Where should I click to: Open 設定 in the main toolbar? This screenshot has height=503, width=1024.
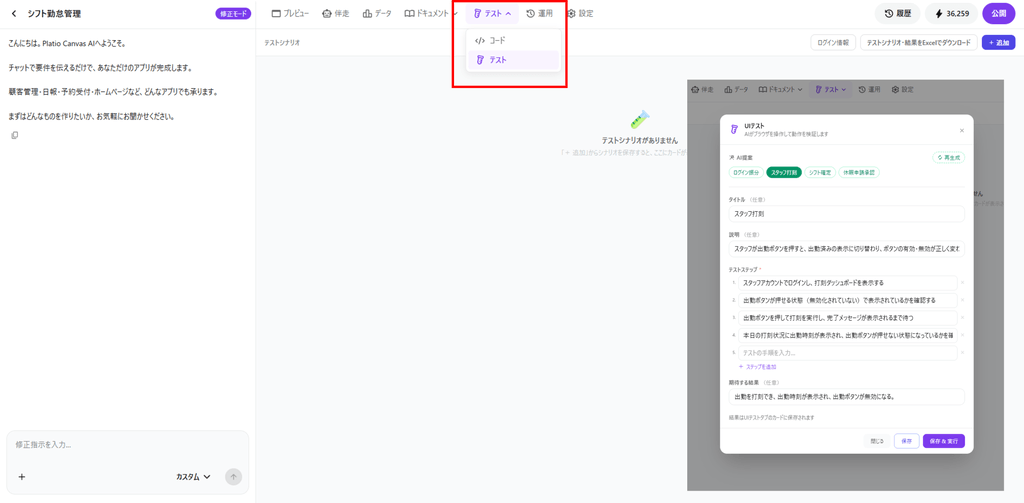(x=580, y=13)
